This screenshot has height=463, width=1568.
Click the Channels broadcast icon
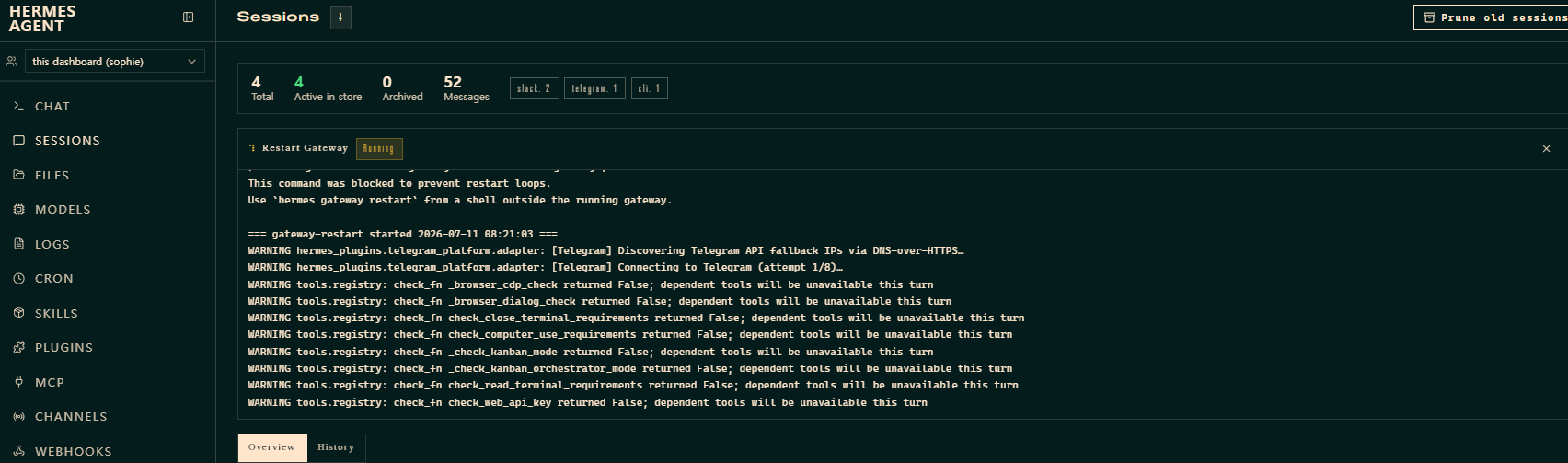[18, 417]
